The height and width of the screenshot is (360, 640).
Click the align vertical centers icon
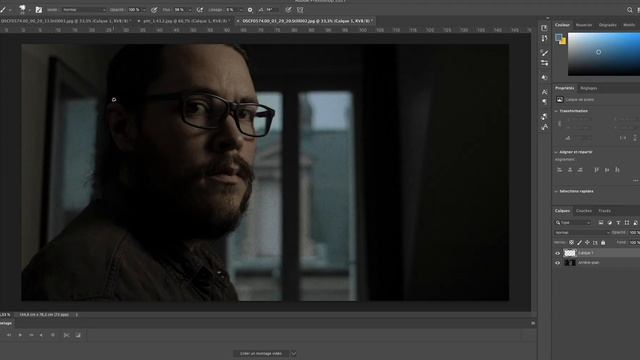[x=607, y=170]
